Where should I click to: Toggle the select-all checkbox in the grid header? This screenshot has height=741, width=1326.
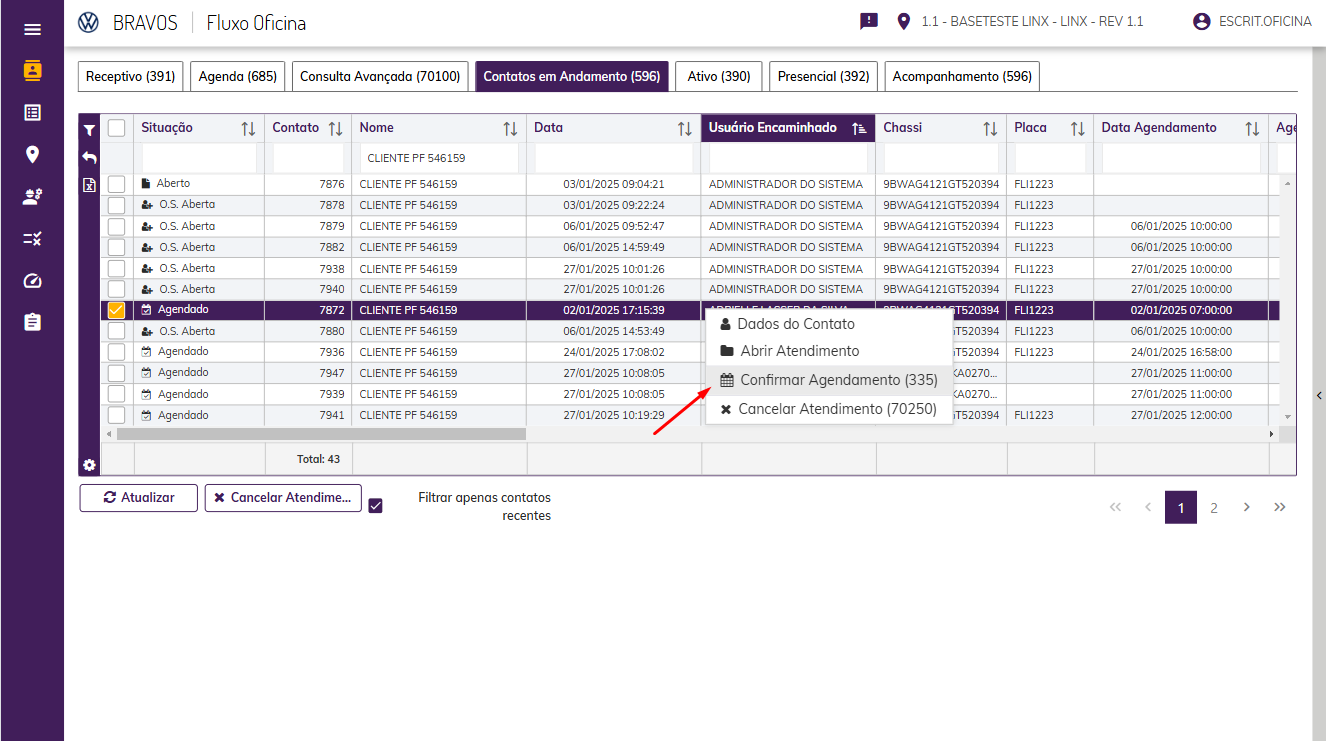(117, 128)
